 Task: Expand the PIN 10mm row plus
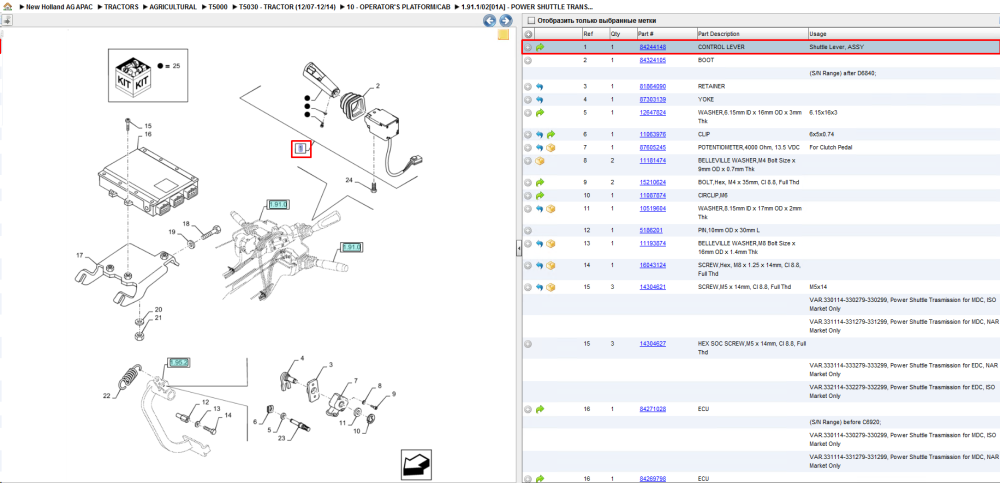pyautogui.click(x=529, y=230)
